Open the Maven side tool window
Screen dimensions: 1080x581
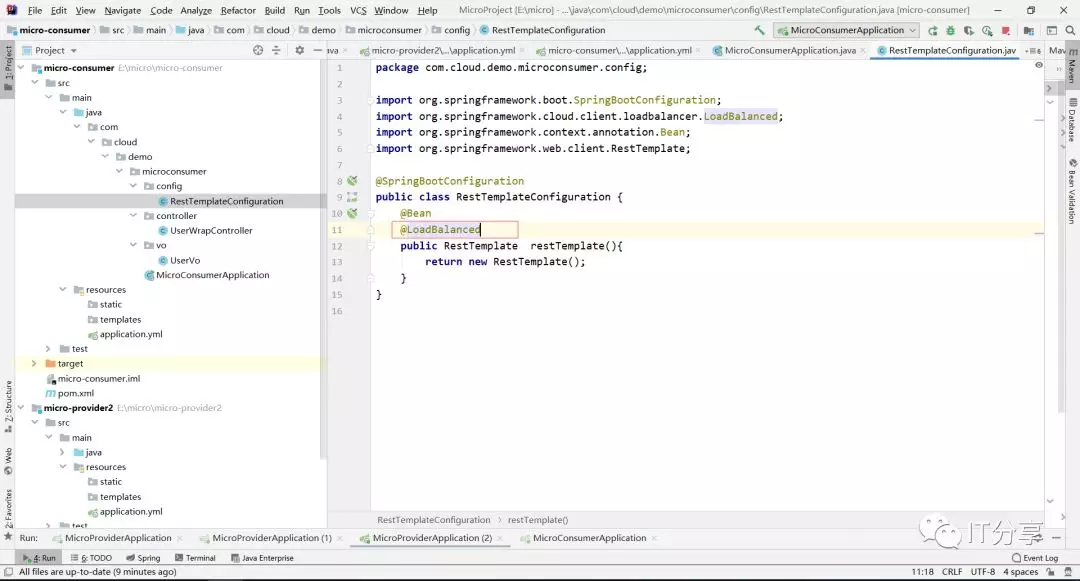tap(1072, 67)
